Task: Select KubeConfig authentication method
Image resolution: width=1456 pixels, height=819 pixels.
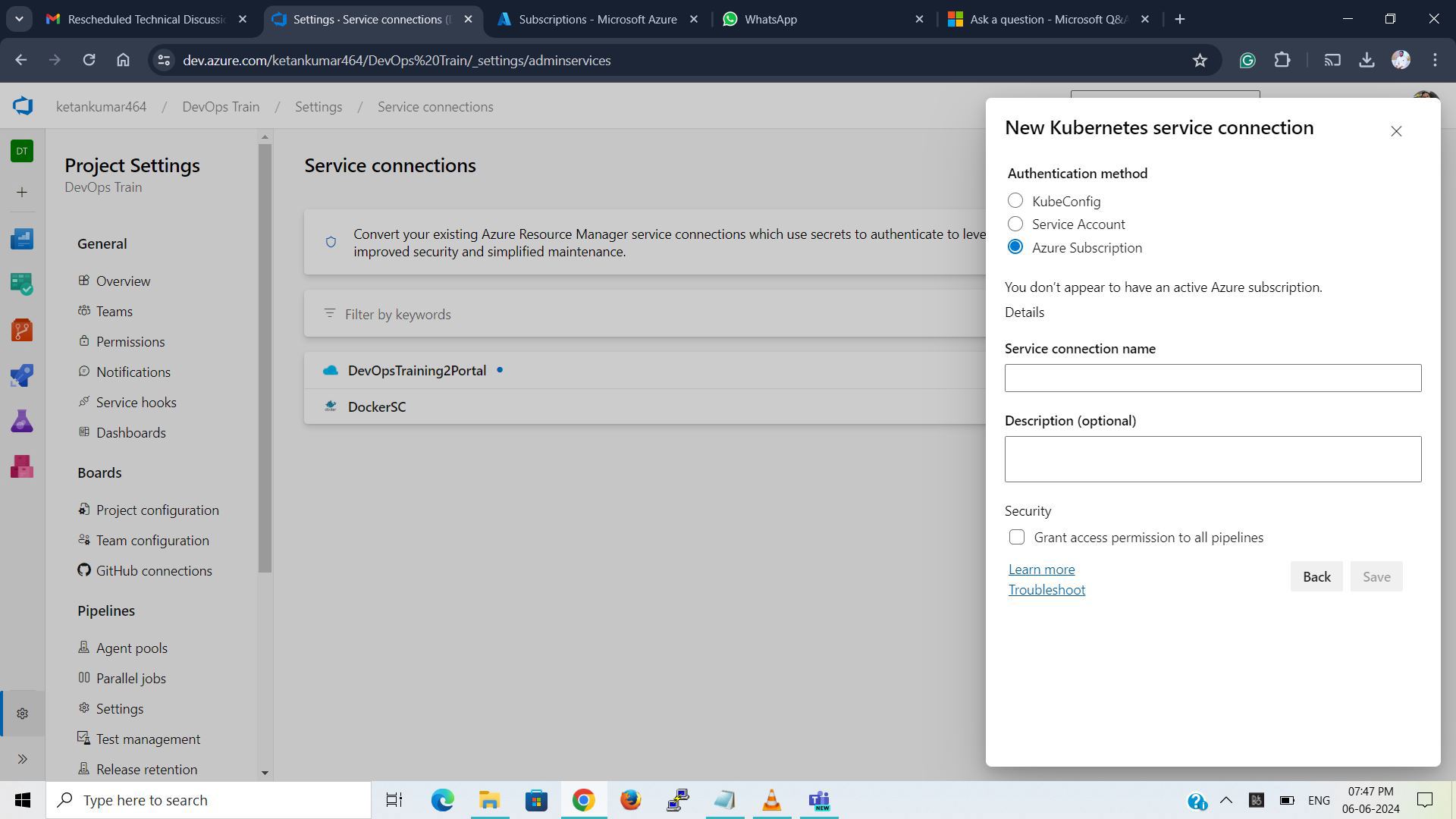Action: pos(1015,201)
